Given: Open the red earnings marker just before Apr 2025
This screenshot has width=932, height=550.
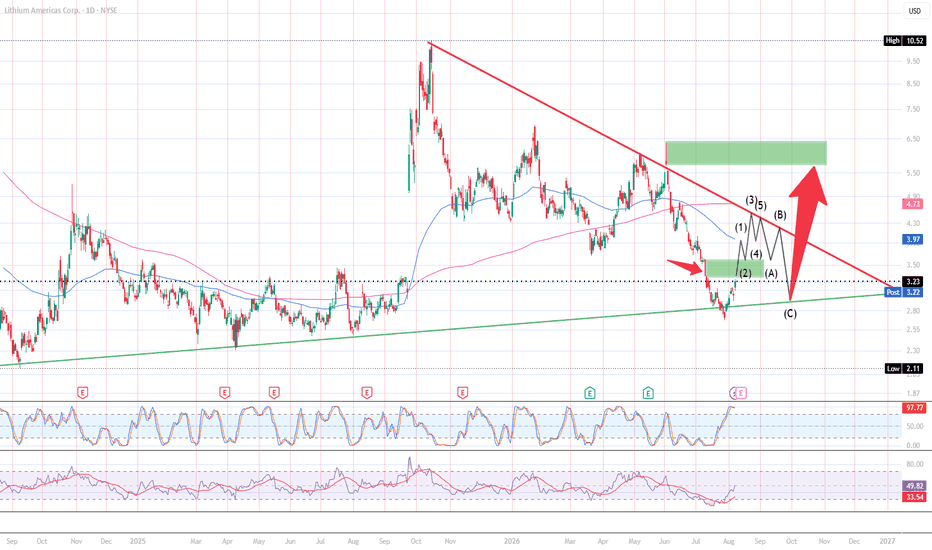Looking at the screenshot, I should tap(224, 392).
